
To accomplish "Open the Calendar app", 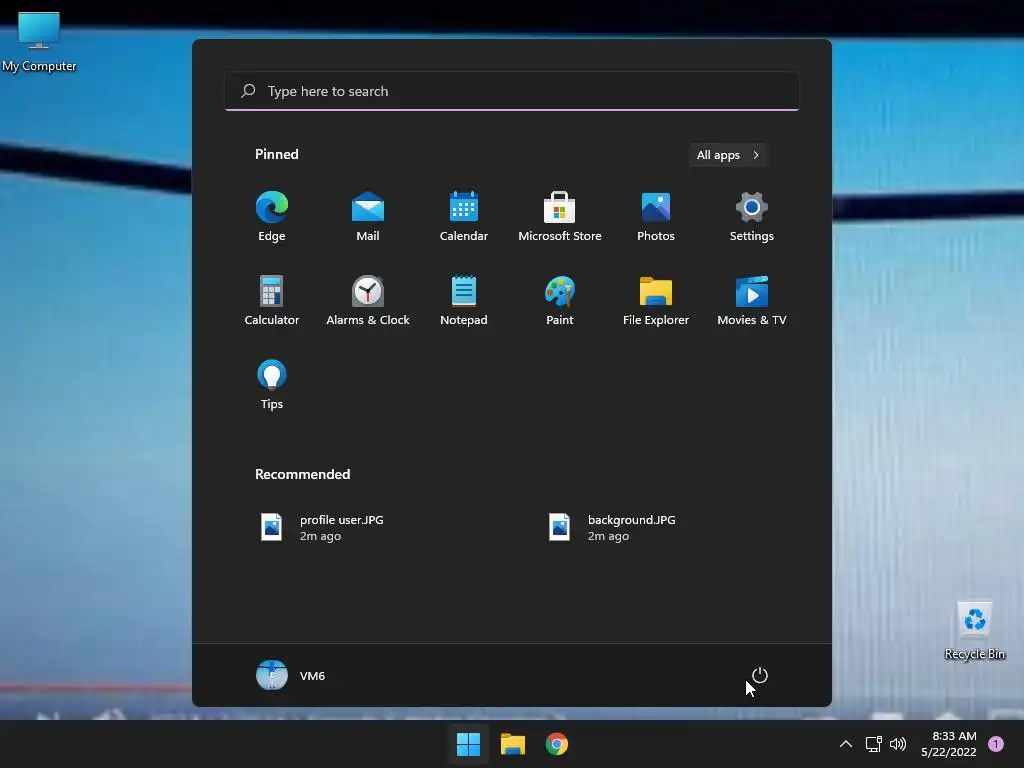I will 464,217.
